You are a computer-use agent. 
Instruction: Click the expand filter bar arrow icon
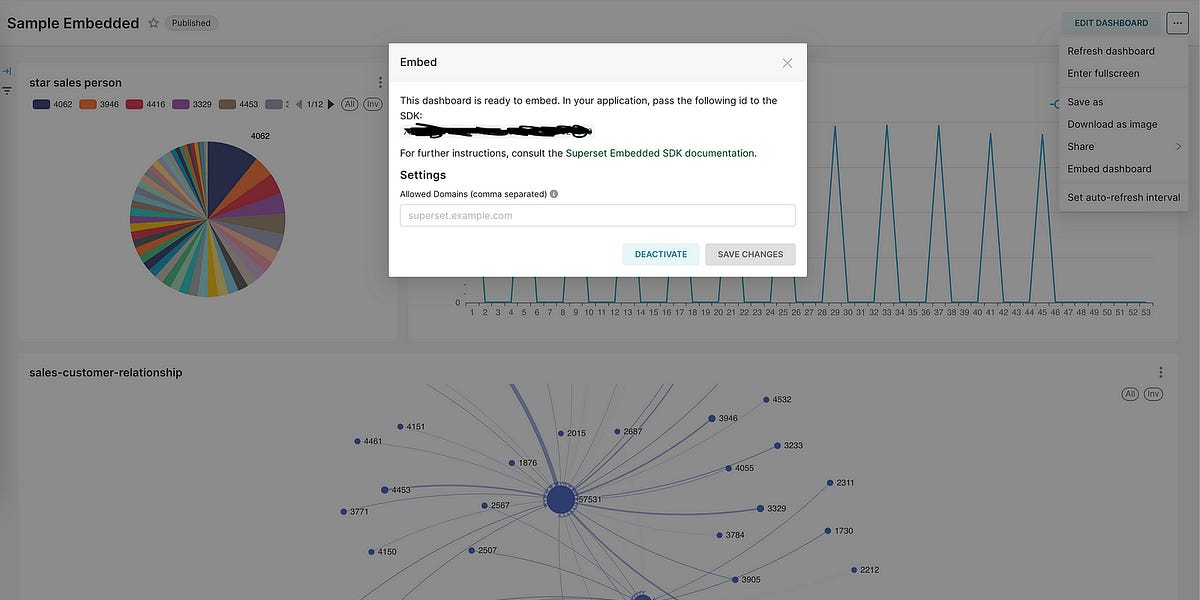(6, 70)
